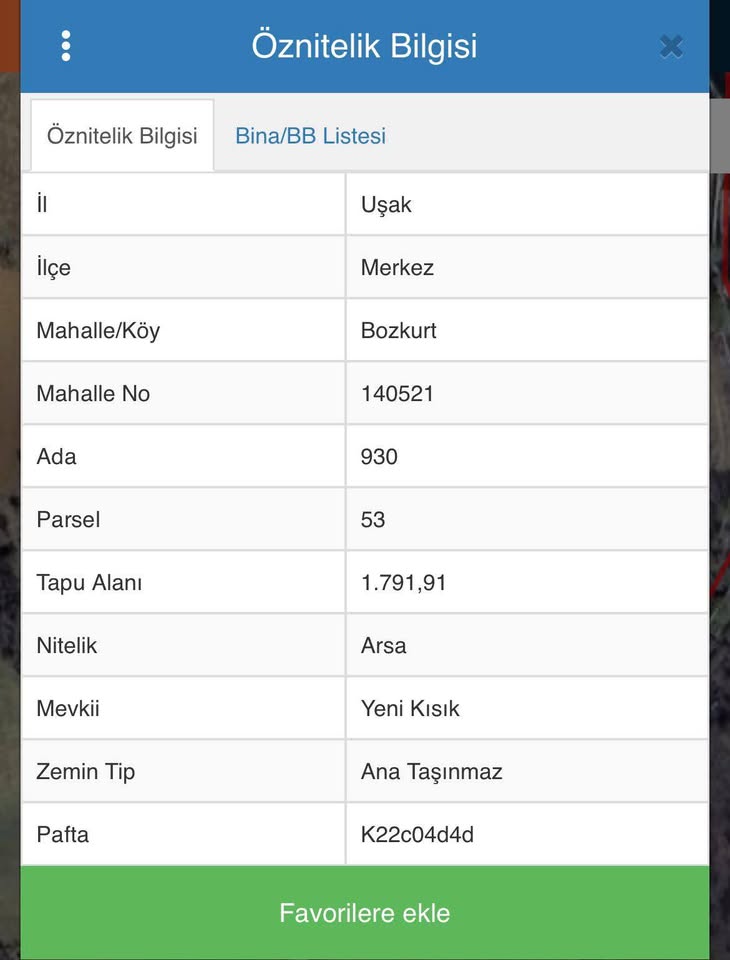730x960 pixels.
Task: Click the gray scrollbar thumb at right edge
Action: (x=719, y=135)
